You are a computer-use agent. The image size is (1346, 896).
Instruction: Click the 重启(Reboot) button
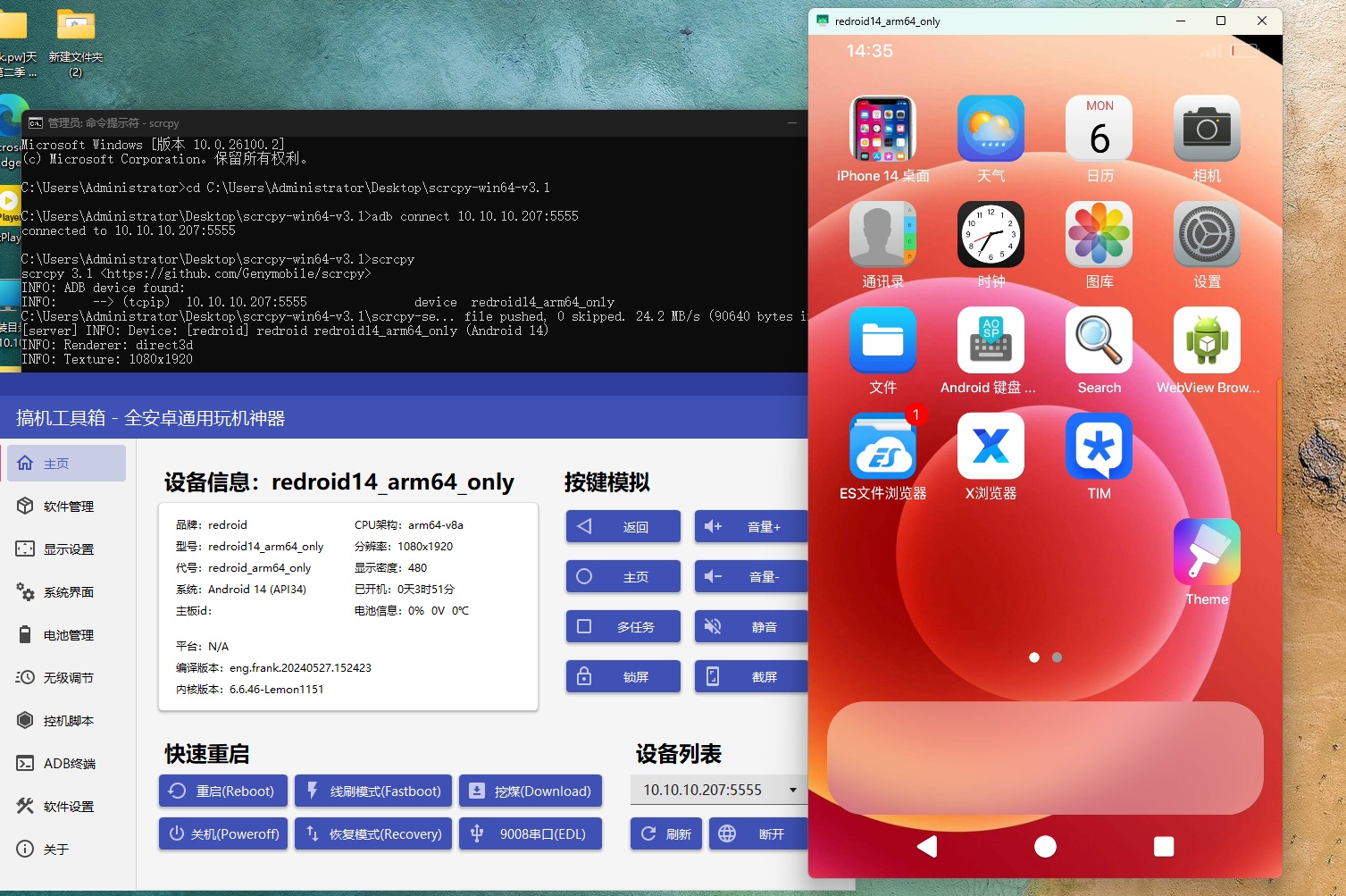point(223,791)
